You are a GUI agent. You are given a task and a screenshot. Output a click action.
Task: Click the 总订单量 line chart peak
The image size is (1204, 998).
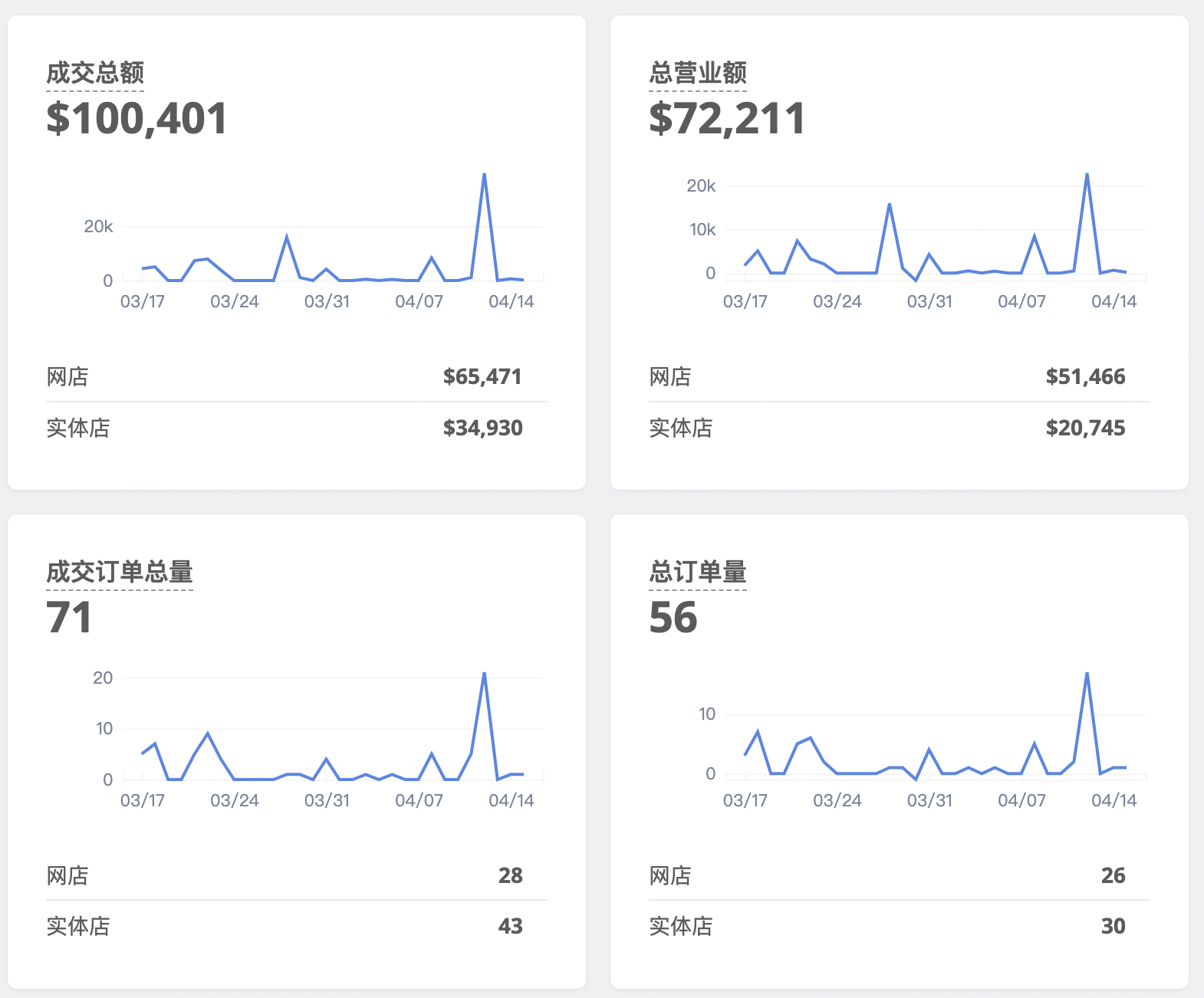[1087, 674]
